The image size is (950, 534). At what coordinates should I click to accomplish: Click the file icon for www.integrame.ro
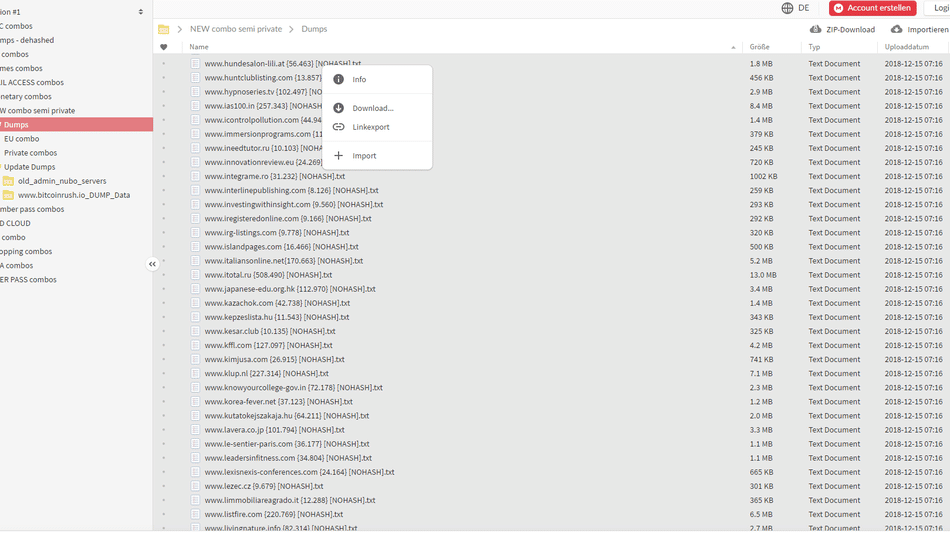click(x=195, y=176)
